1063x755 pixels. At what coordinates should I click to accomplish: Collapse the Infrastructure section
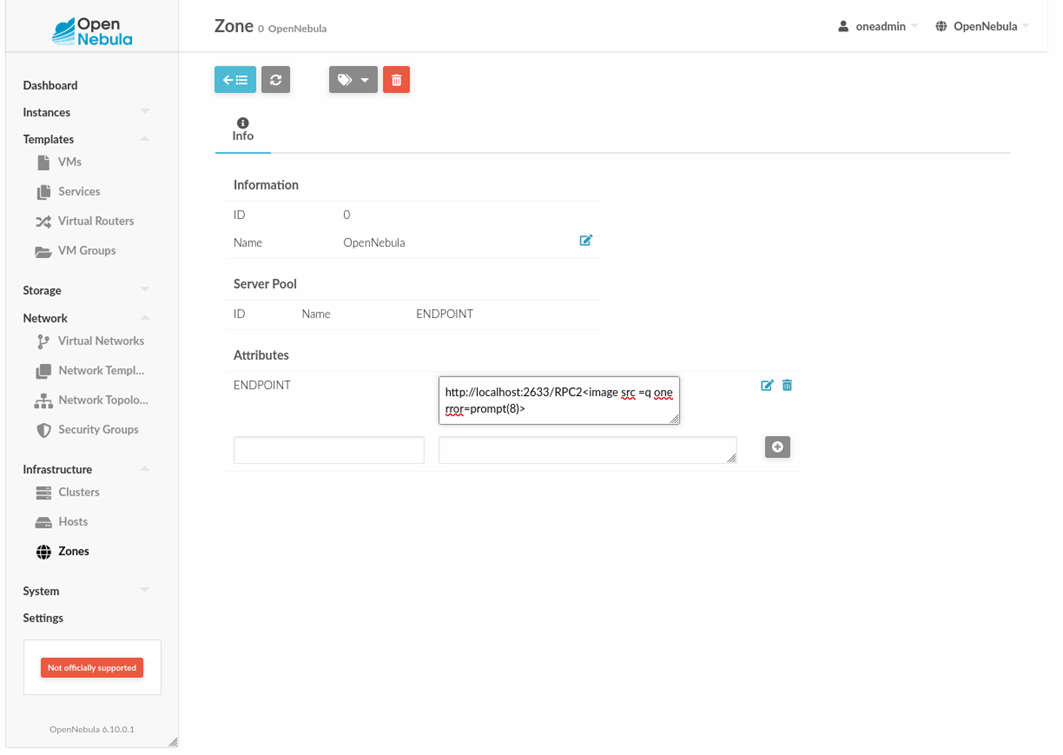point(86,469)
